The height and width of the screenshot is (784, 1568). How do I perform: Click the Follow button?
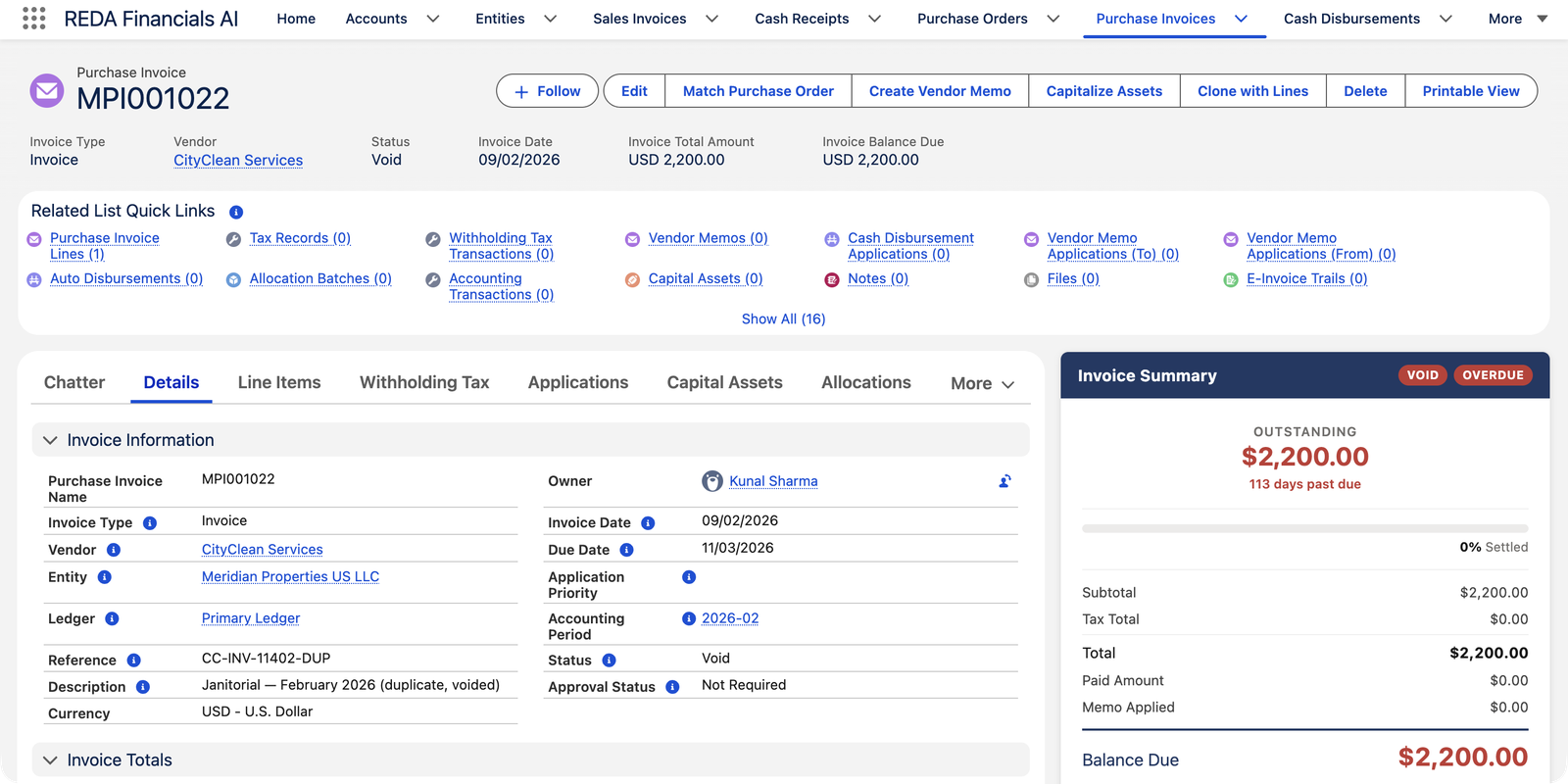click(547, 91)
